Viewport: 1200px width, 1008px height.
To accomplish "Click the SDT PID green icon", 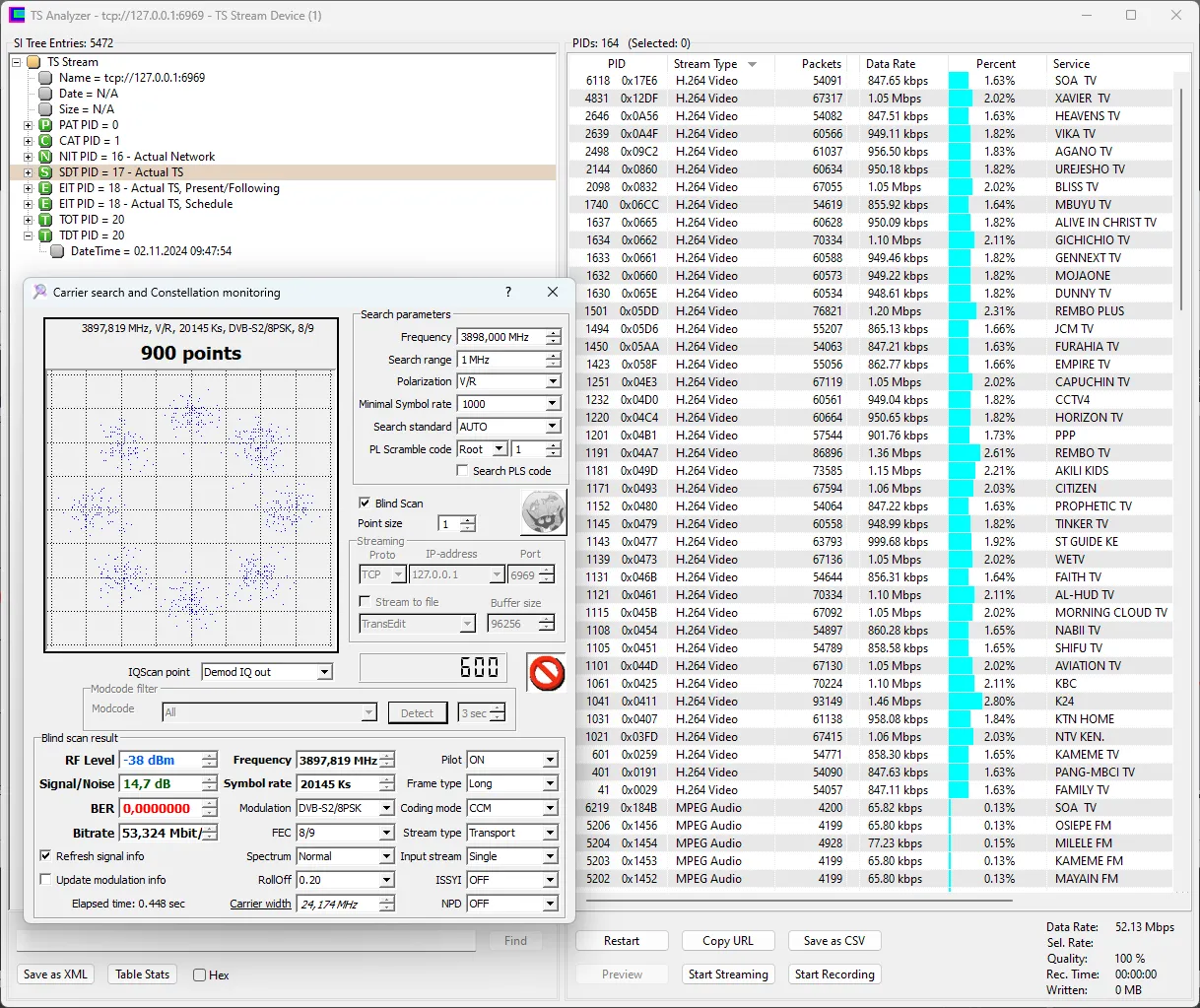I will coord(45,172).
